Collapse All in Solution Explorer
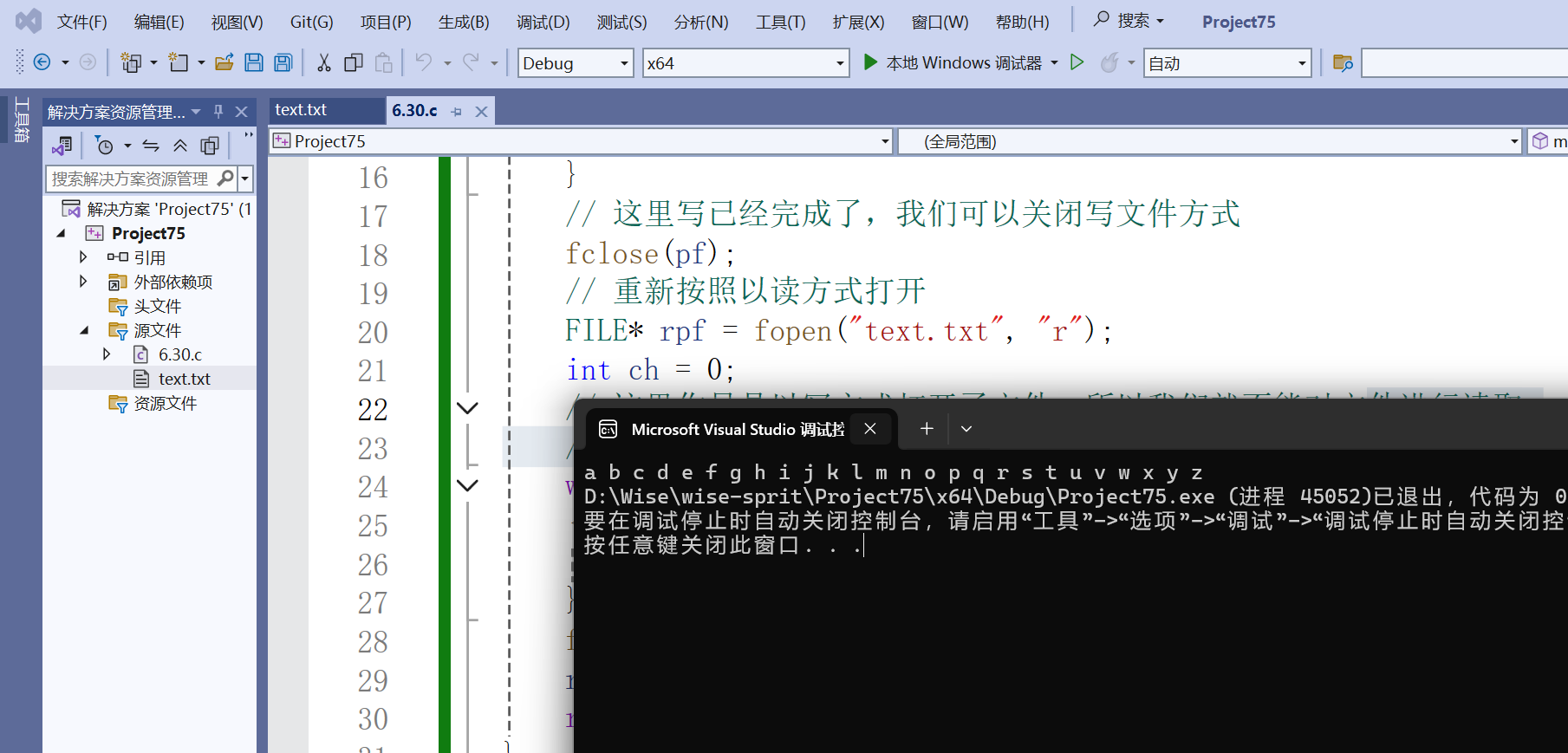Image resolution: width=1568 pixels, height=753 pixels. (180, 146)
